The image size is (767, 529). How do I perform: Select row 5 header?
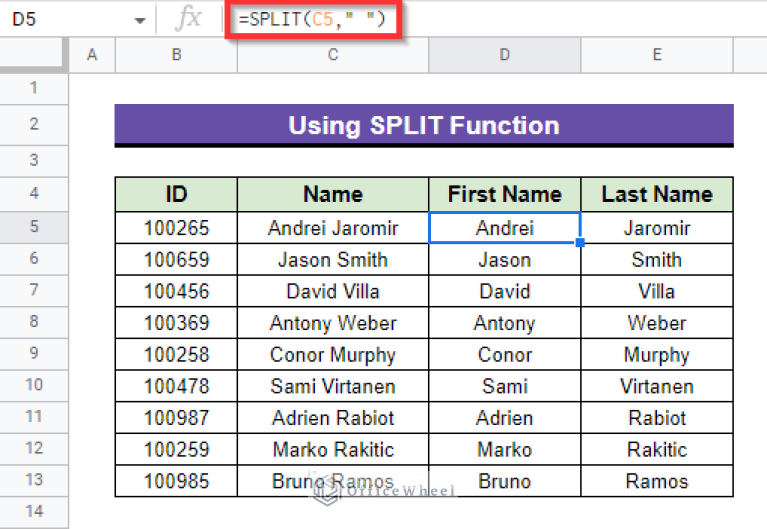pos(33,227)
